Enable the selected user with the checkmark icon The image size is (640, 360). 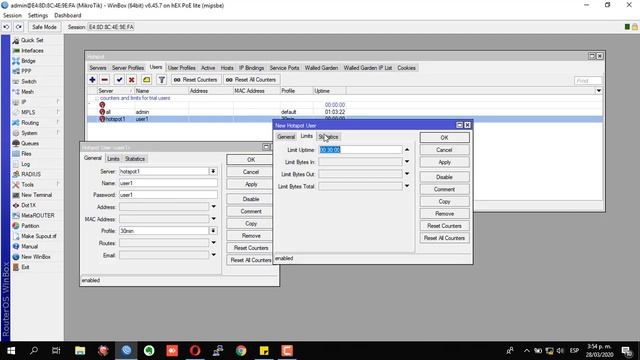click(x=119, y=80)
